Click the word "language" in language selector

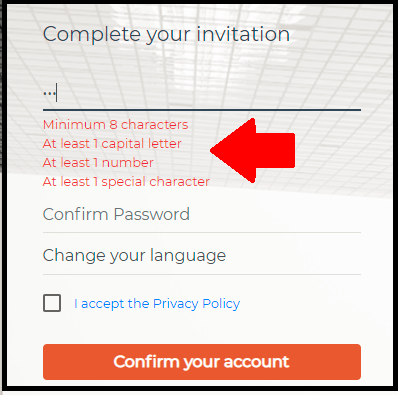188,256
